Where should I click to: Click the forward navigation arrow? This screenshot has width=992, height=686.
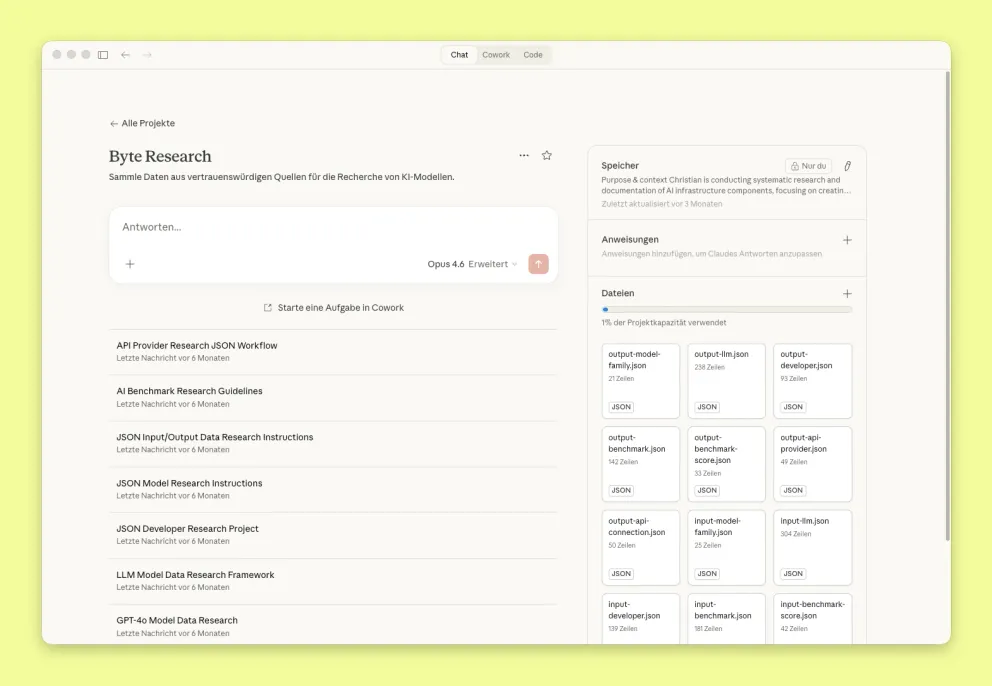point(146,55)
